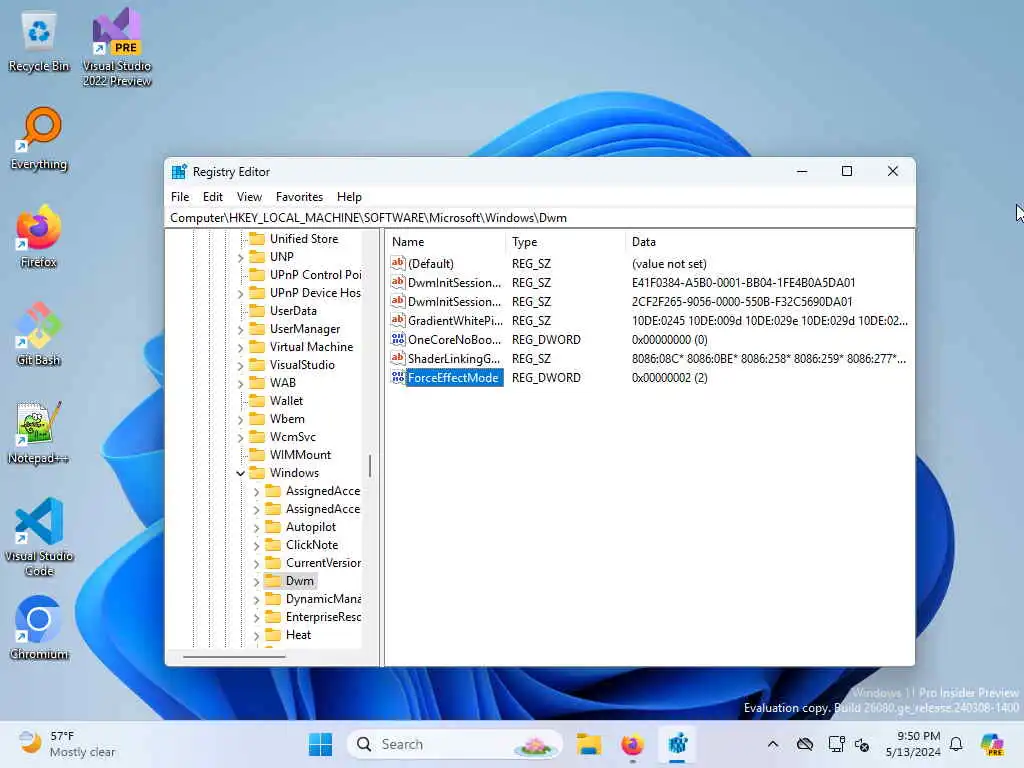Open the Favorites menu
Screen dimensions: 1024x768
(299, 197)
